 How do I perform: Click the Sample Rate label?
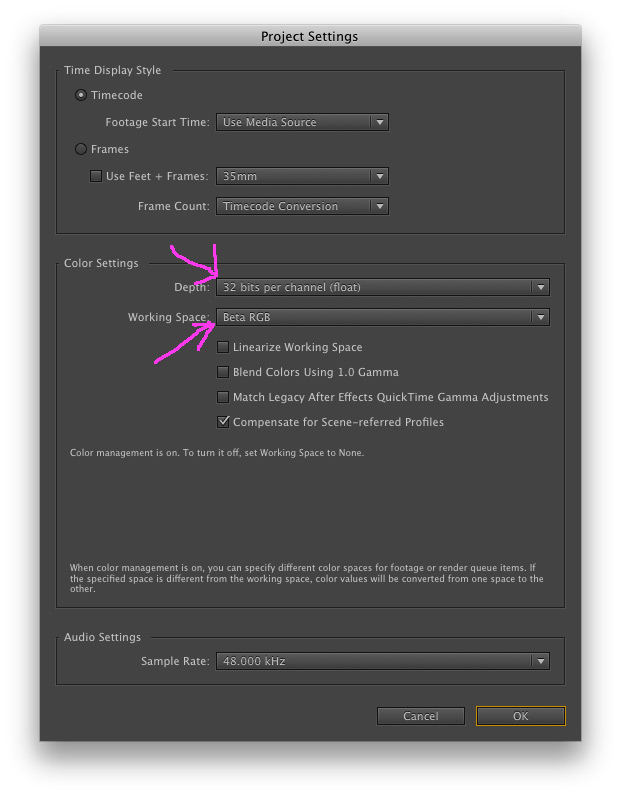click(x=175, y=661)
